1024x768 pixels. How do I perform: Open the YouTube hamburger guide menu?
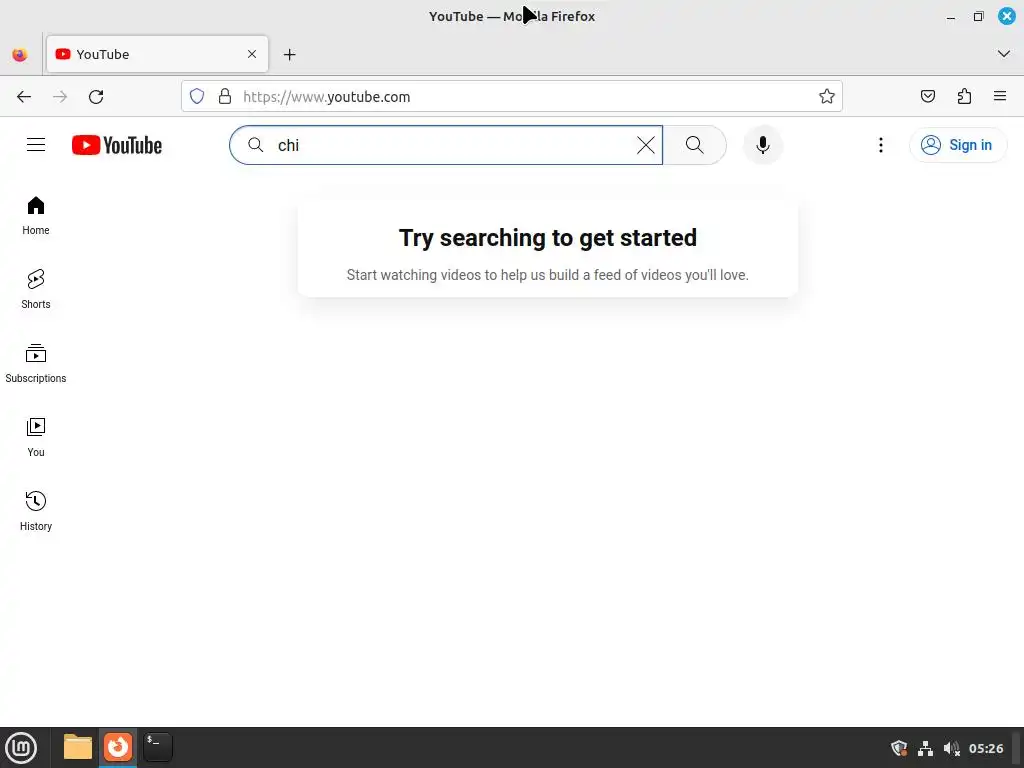(36, 145)
